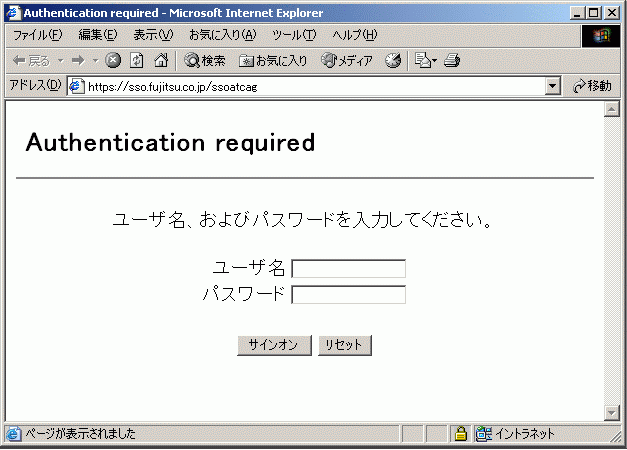Click the 移動 Go button
The image size is (627, 450).
[592, 87]
